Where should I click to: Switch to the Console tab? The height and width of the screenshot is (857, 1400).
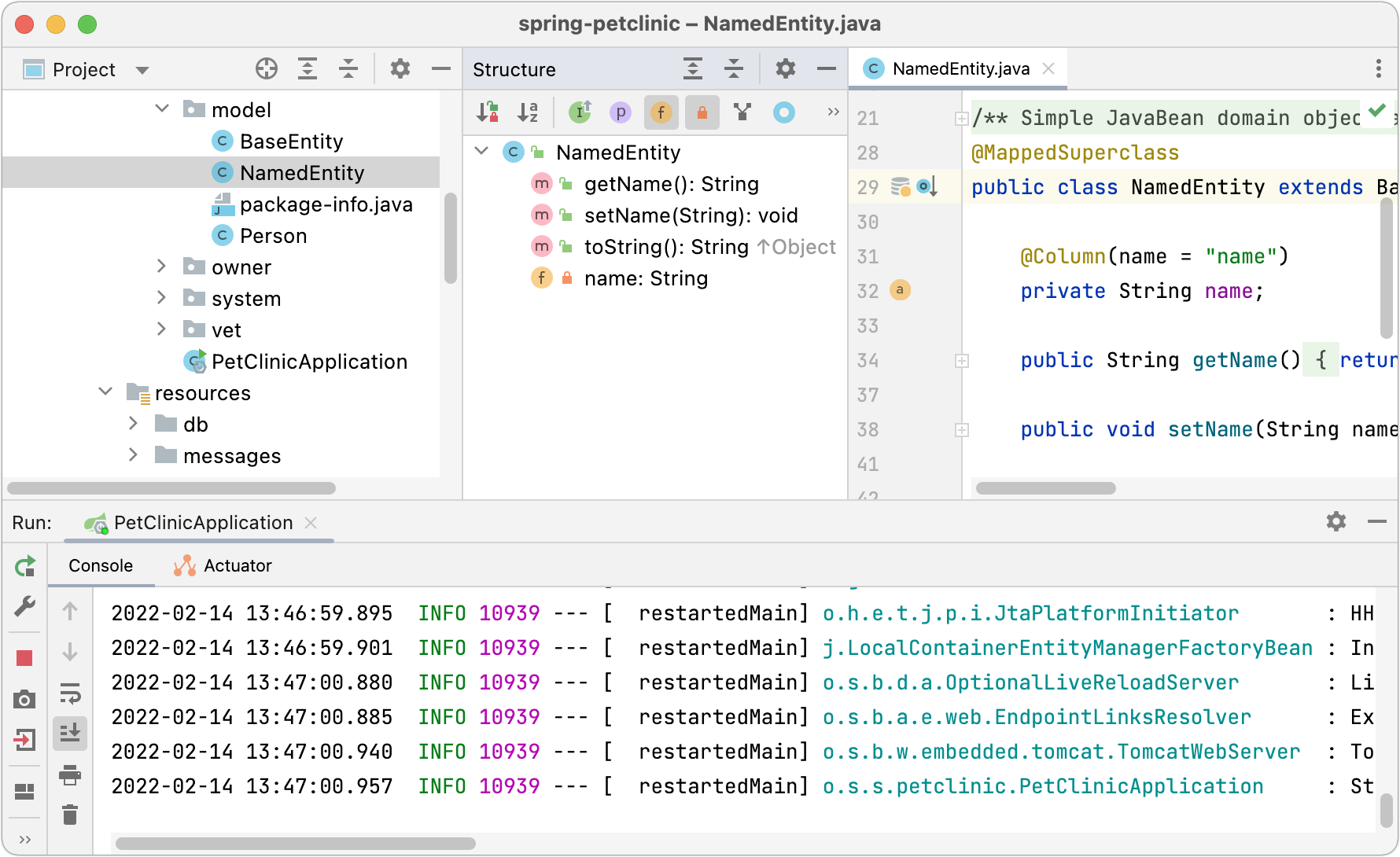pyautogui.click(x=101, y=566)
